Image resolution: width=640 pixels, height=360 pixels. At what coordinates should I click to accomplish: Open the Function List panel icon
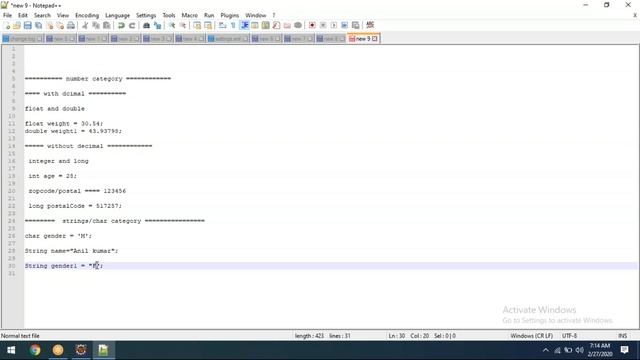(x=276, y=25)
